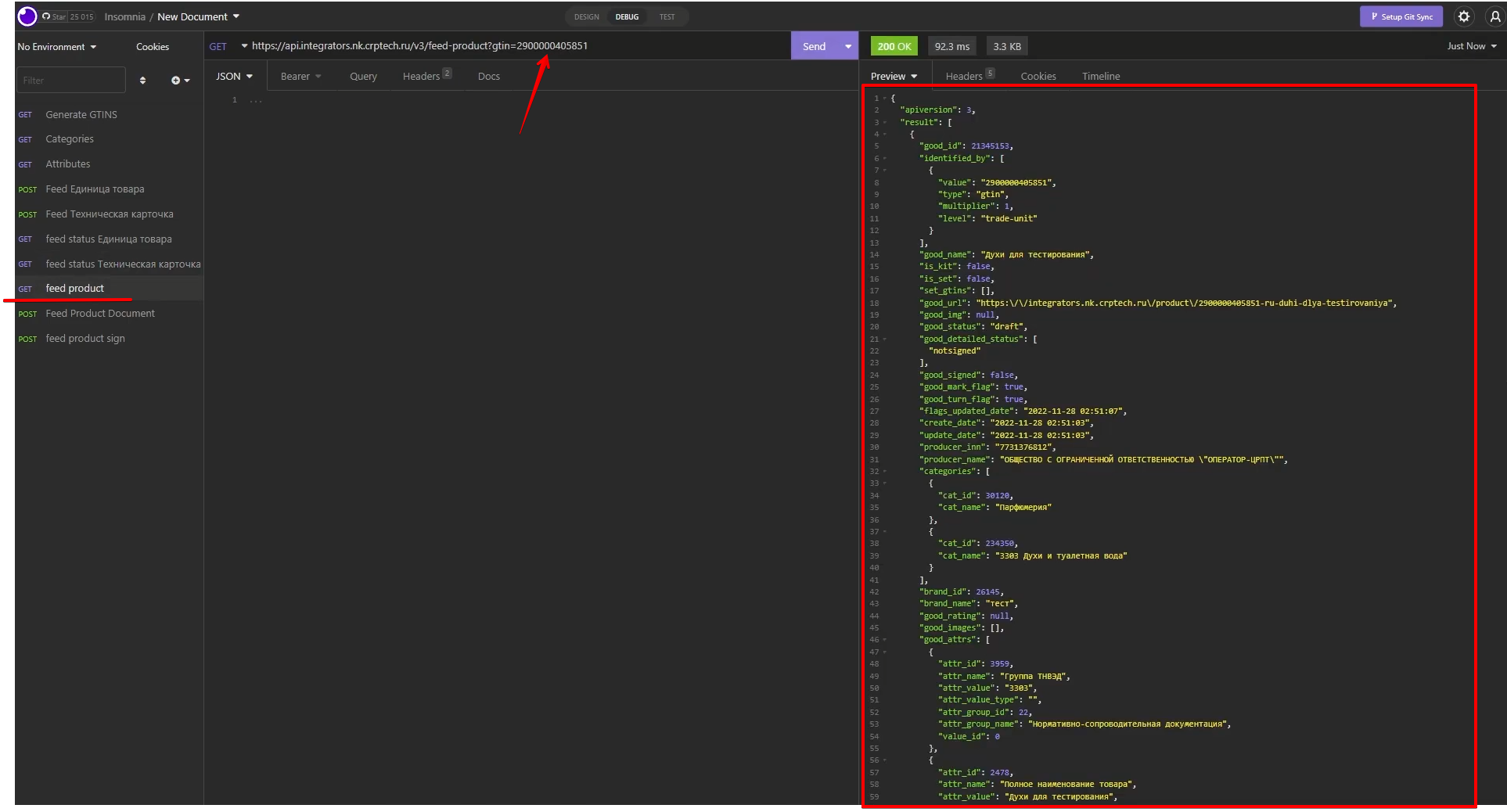The width and height of the screenshot is (1507, 812).
Task: Open the Timeline tab
Action: coord(1101,76)
